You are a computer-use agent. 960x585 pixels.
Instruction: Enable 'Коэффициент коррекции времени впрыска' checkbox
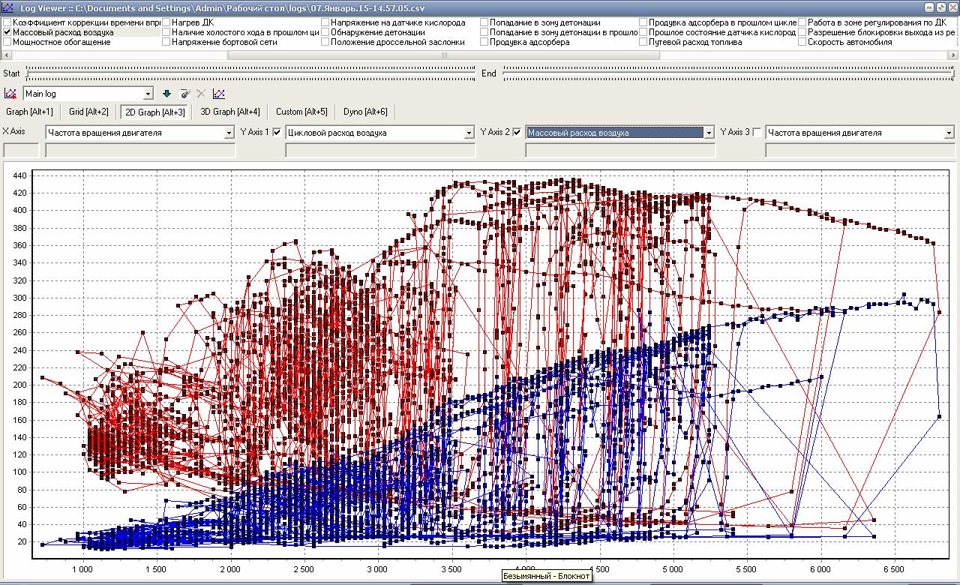[x=7, y=23]
